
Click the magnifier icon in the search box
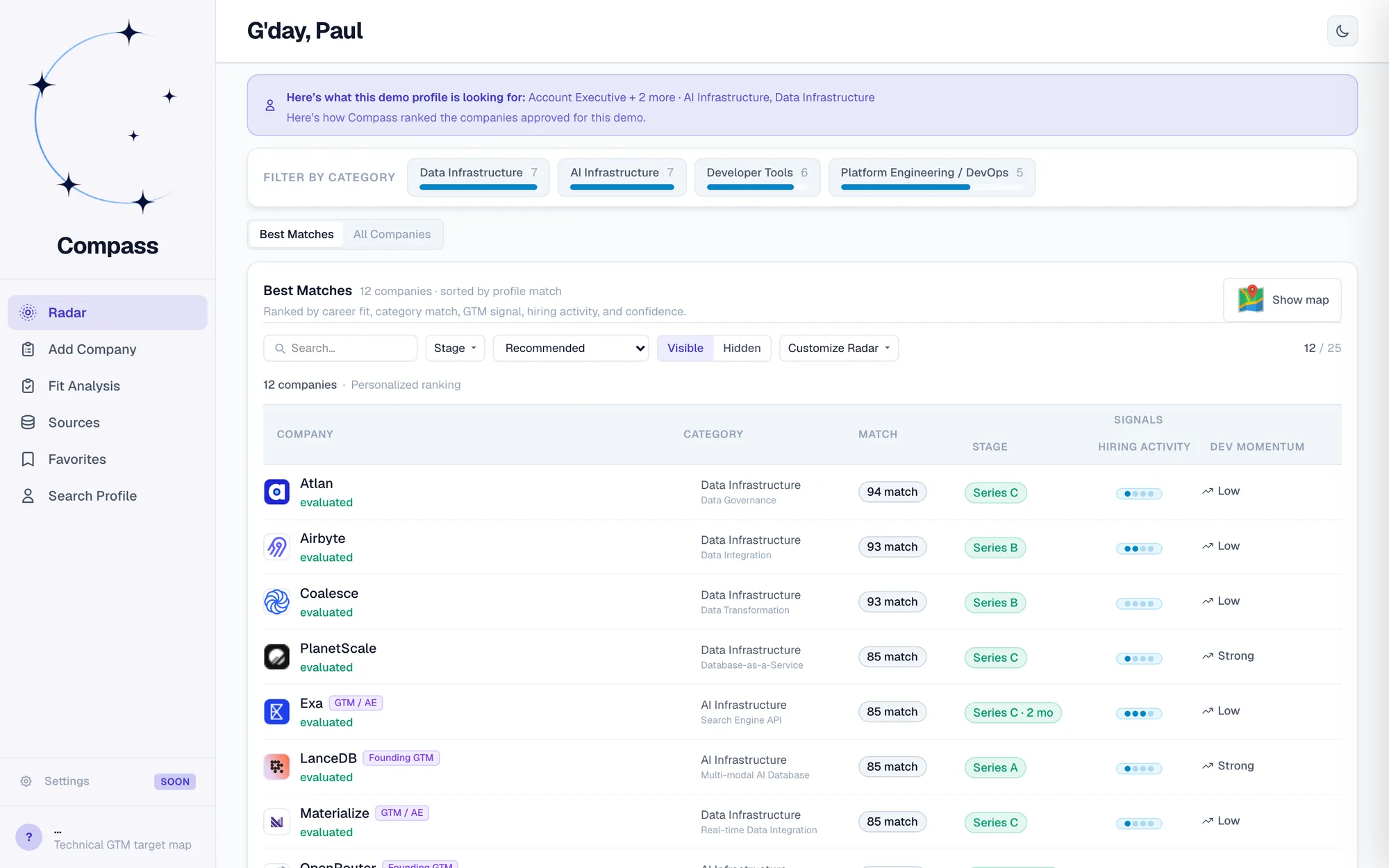pyautogui.click(x=280, y=349)
